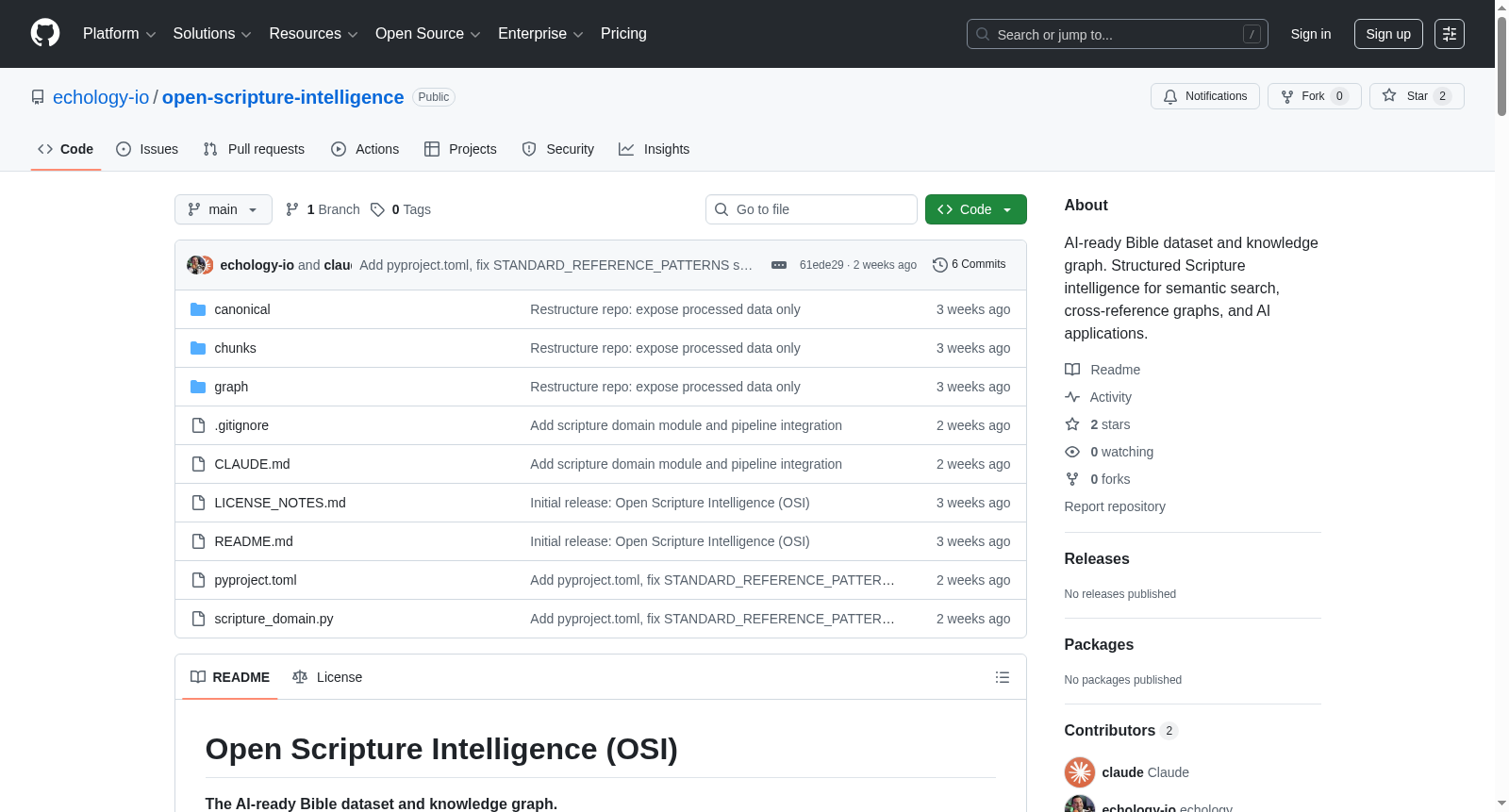The image size is (1509, 812).
Task: Click the file icon for pyproject.toml
Action: tap(198, 580)
